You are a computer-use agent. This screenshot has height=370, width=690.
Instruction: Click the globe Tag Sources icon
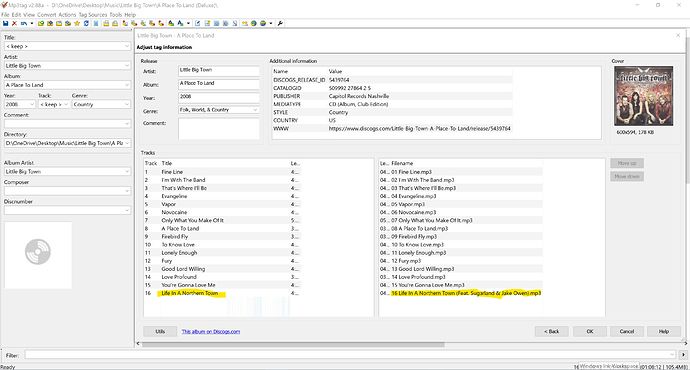pyautogui.click(x=263, y=23)
